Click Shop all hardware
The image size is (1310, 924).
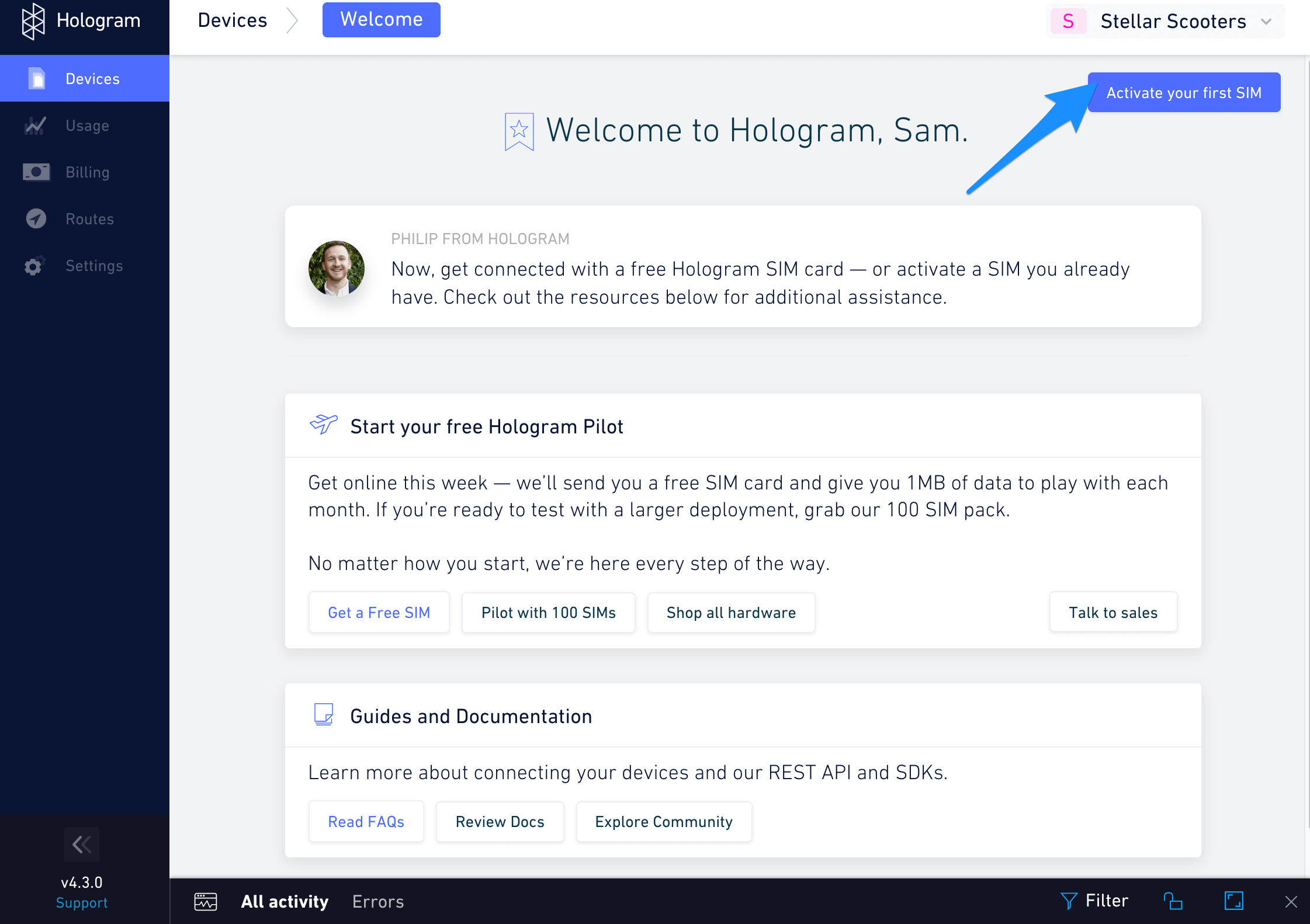[x=731, y=612]
